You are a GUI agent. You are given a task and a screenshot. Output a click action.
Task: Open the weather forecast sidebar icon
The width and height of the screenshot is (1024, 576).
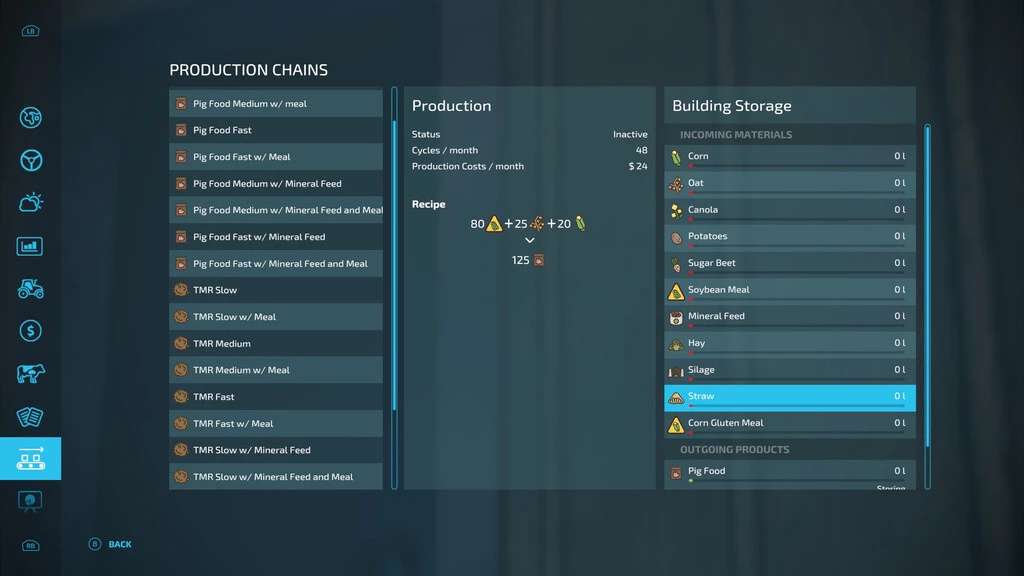coord(30,203)
